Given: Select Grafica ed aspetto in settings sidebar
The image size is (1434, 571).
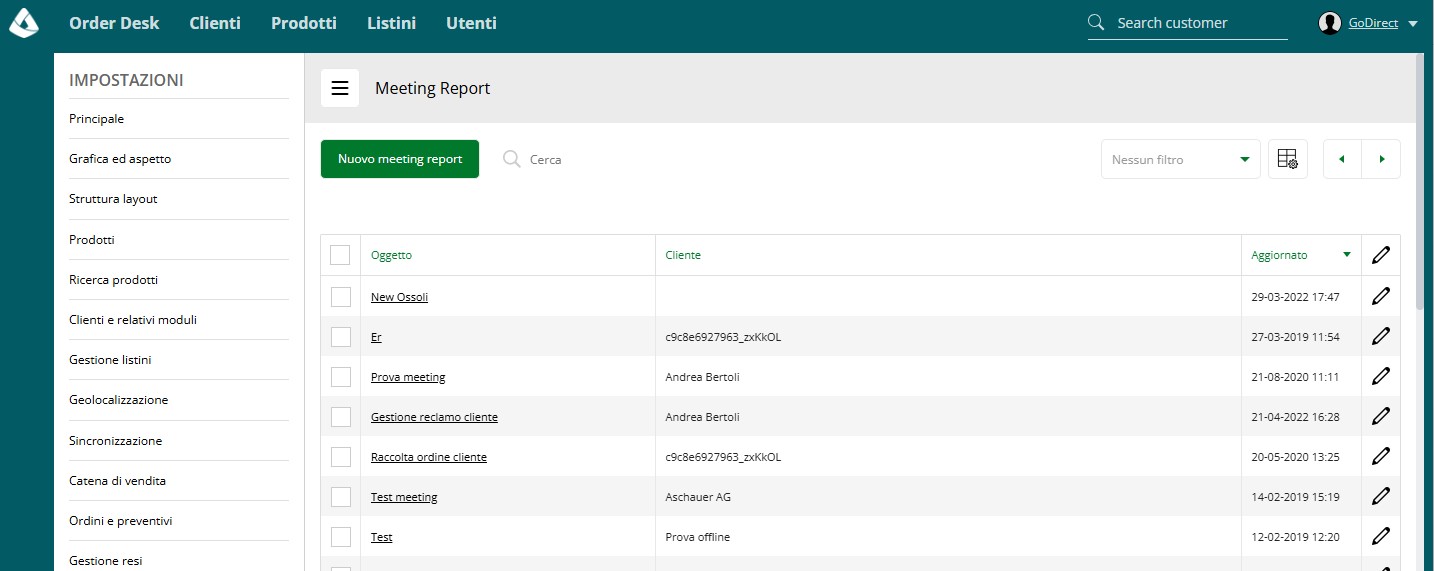Looking at the screenshot, I should pyautogui.click(x=120, y=159).
